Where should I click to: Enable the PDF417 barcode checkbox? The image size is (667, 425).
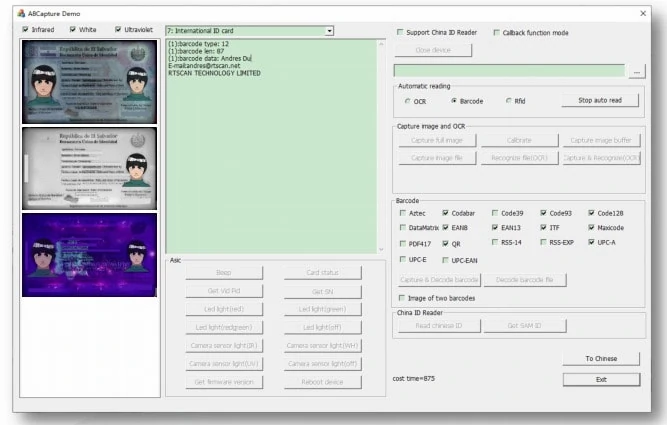point(401,243)
